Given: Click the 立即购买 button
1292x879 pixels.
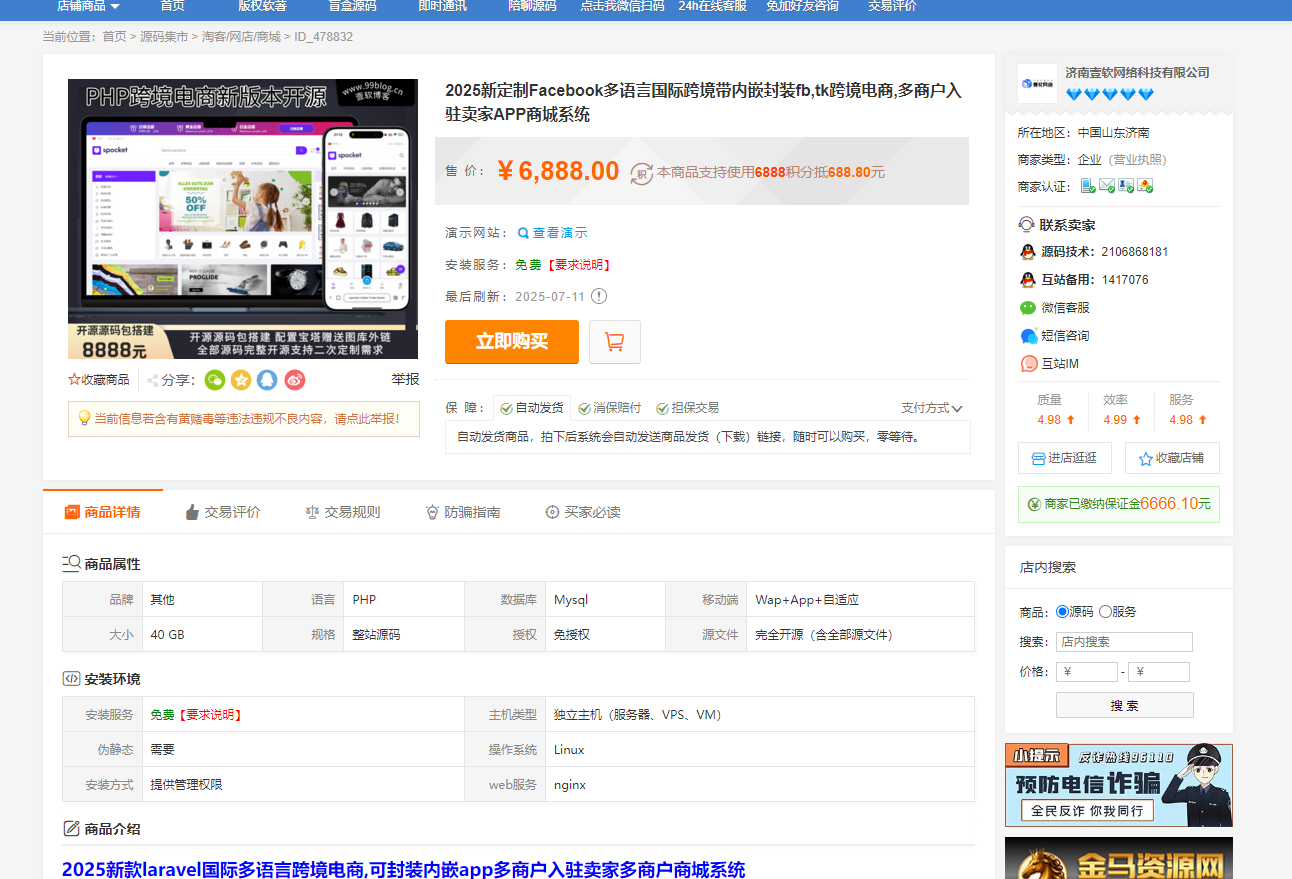Looking at the screenshot, I should point(511,342).
